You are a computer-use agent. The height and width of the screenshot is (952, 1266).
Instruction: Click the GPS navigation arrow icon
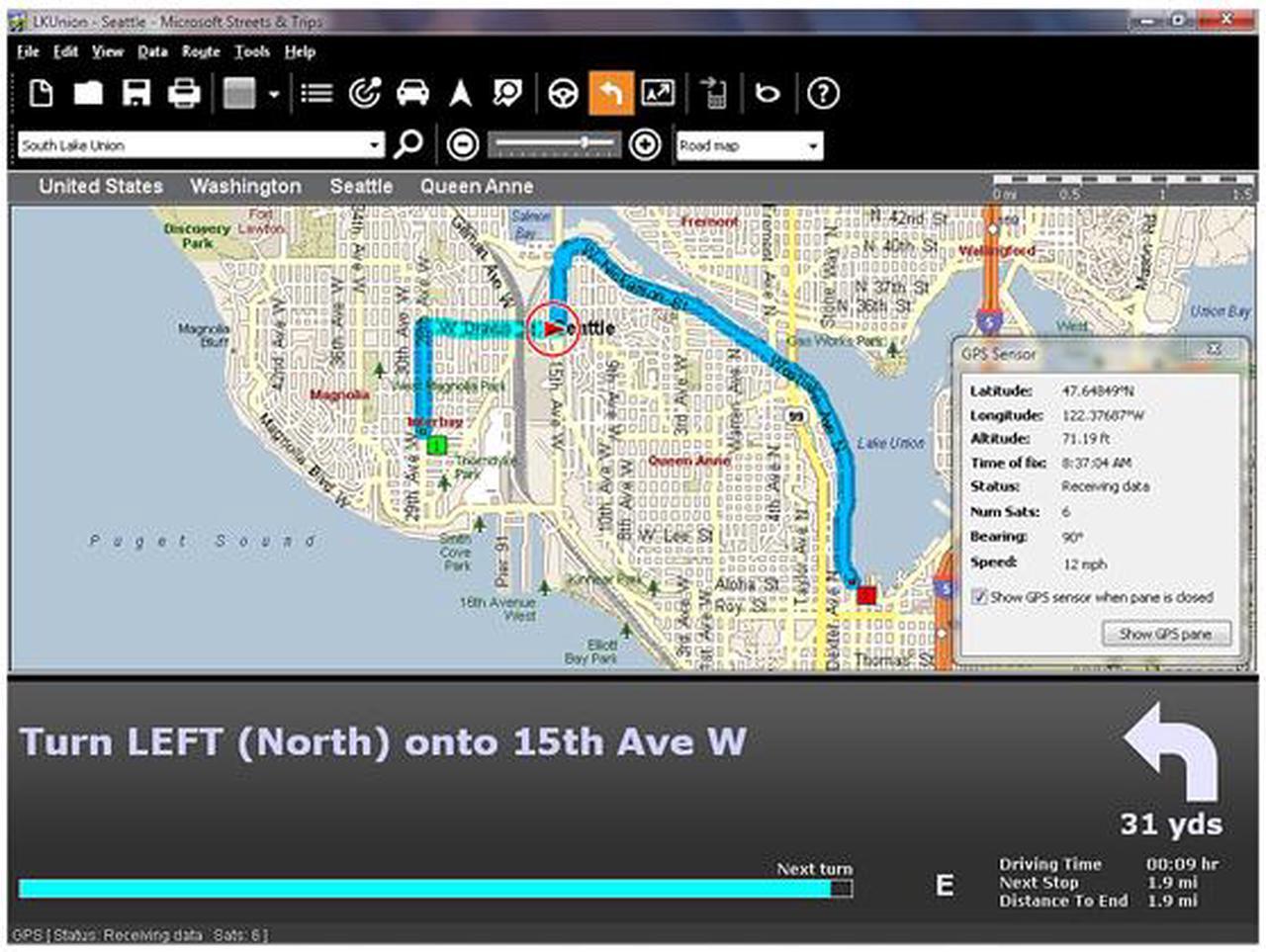[460, 93]
